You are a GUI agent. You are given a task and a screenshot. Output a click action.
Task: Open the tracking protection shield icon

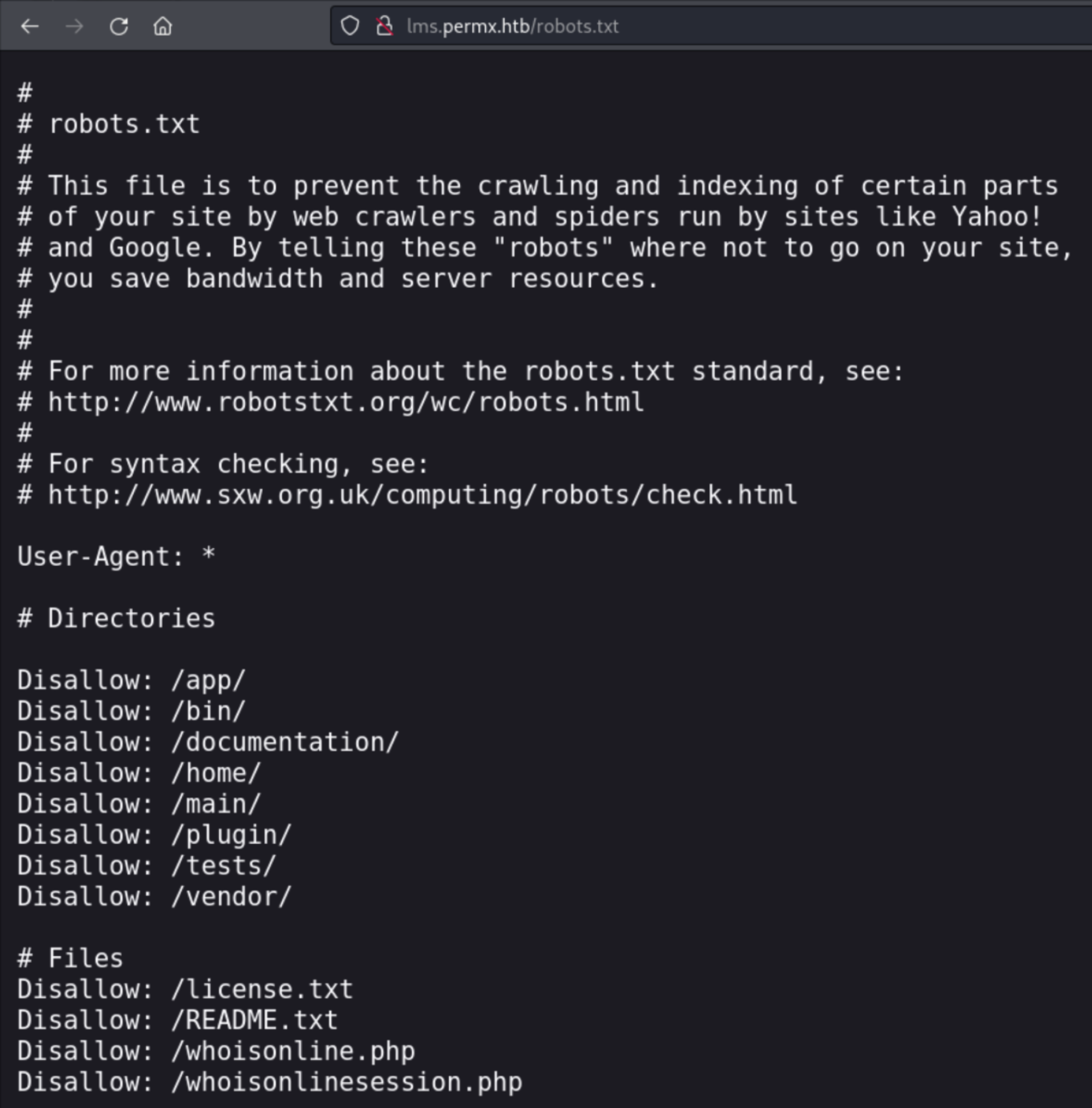(x=350, y=26)
